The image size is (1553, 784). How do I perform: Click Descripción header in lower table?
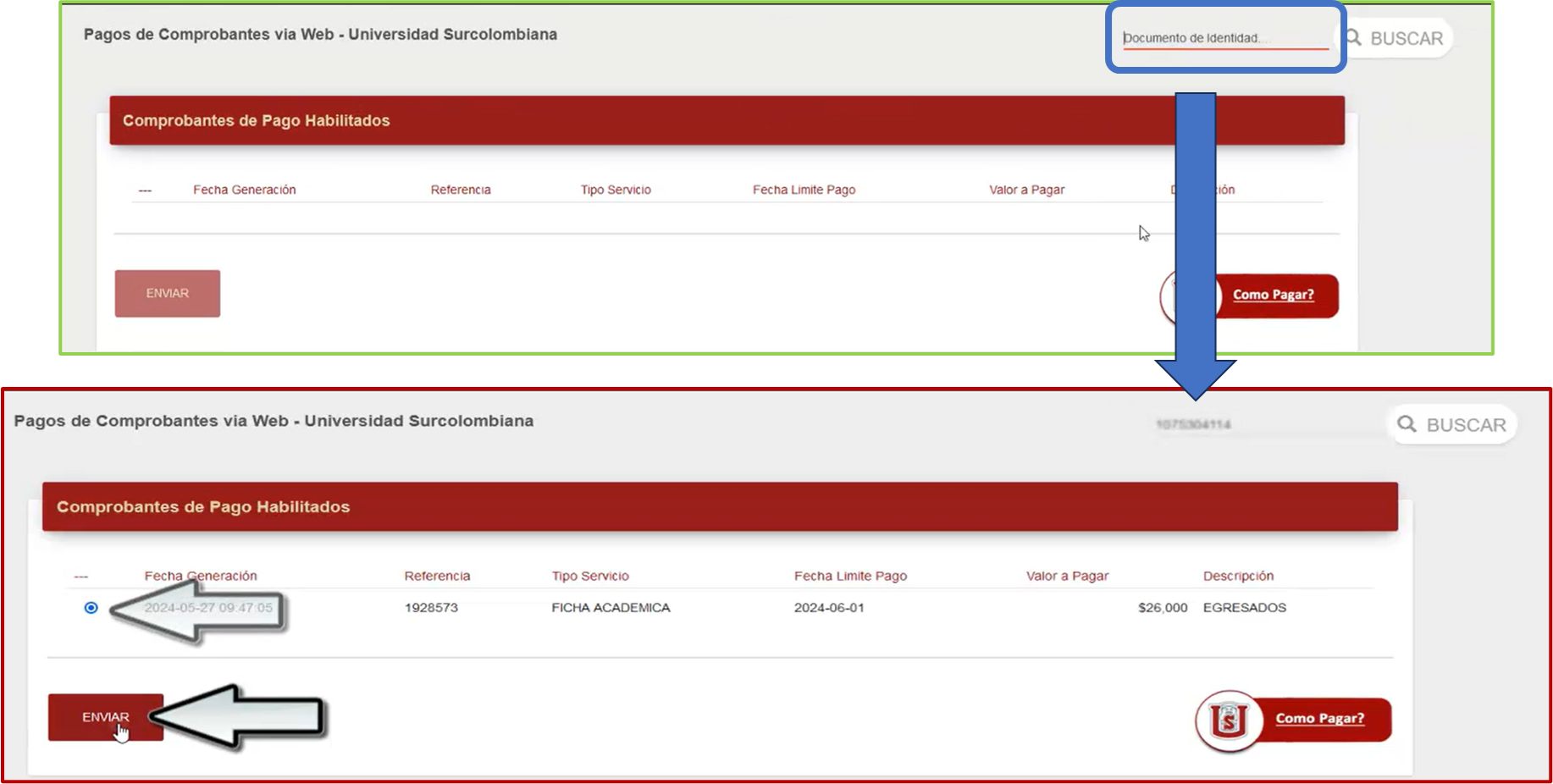click(x=1238, y=576)
